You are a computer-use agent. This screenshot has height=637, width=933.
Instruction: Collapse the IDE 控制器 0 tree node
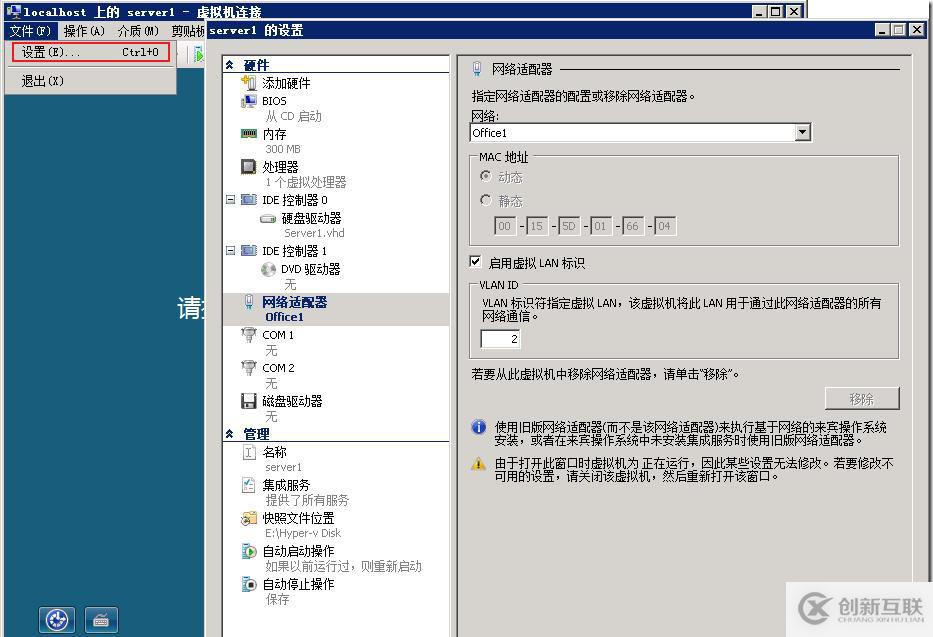coord(230,200)
